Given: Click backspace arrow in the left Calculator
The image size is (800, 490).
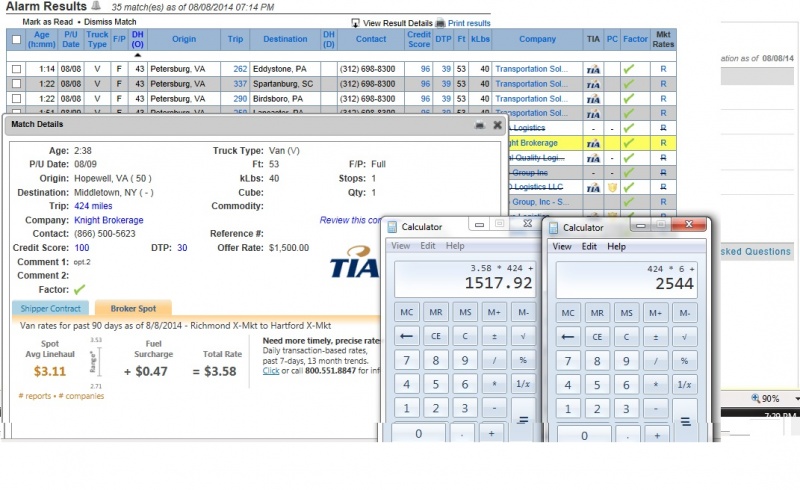Looking at the screenshot, I should pos(406,336).
